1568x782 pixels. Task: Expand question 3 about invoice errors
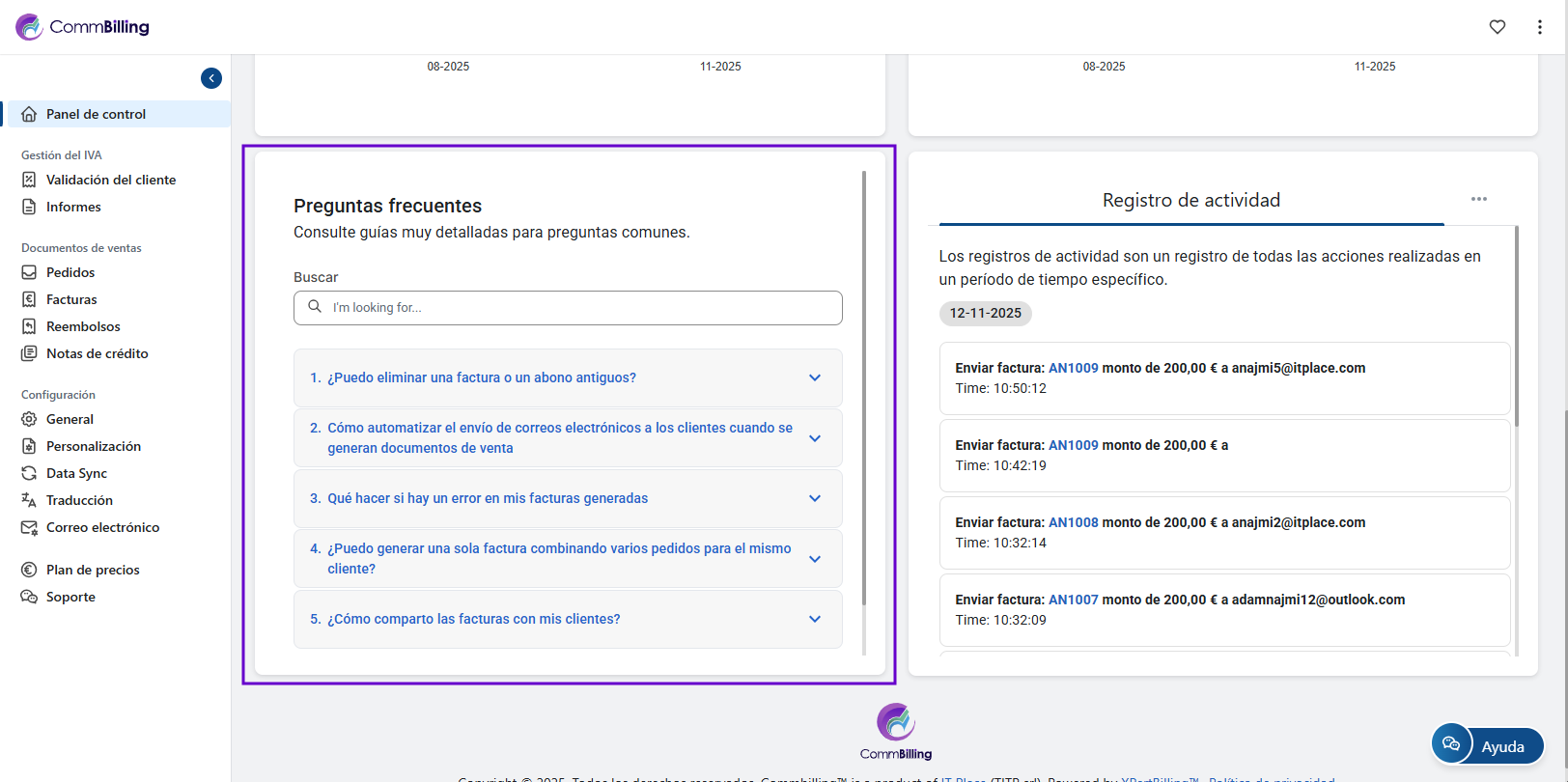click(x=568, y=498)
